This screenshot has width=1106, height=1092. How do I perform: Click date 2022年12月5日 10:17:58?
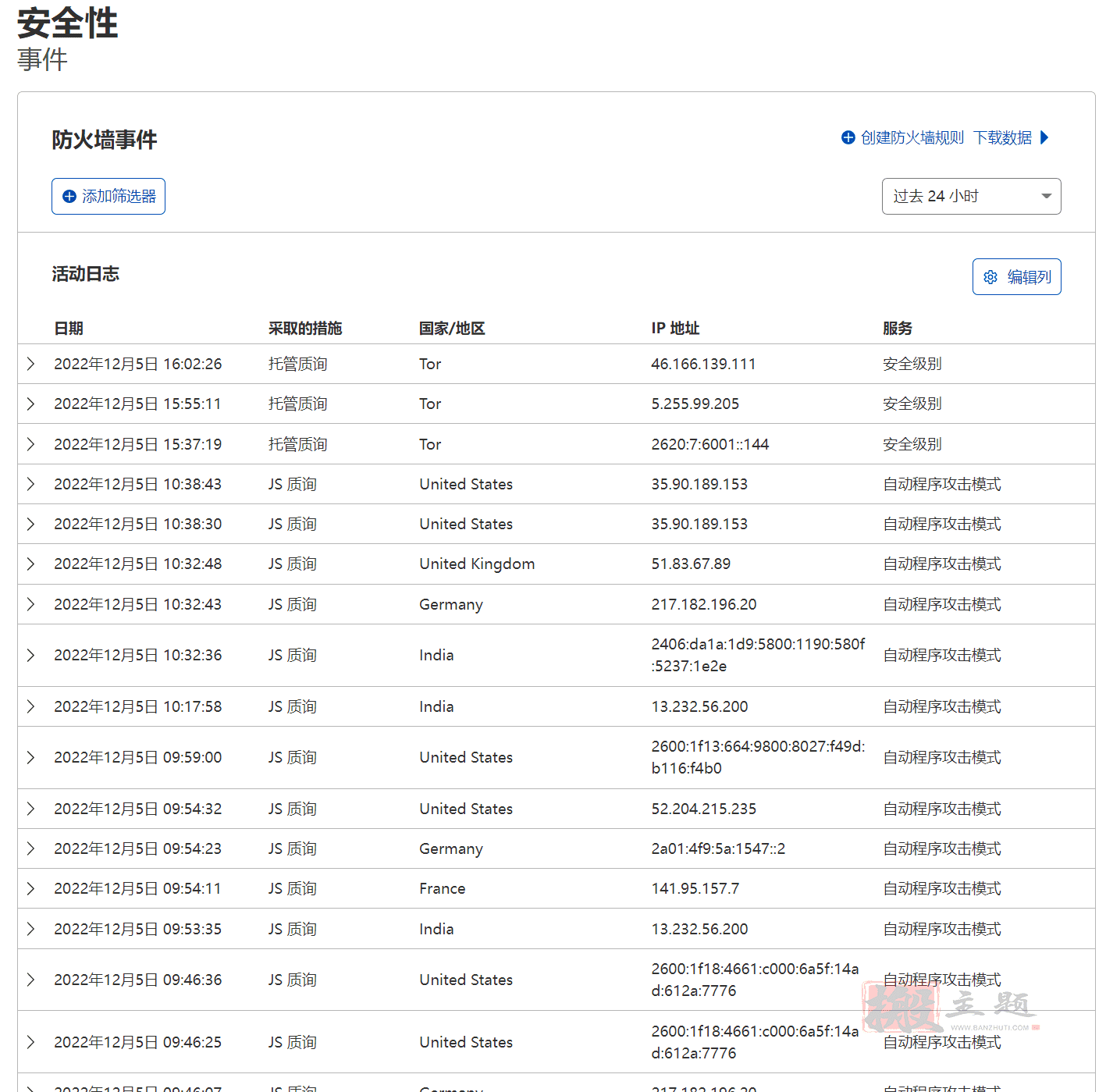(137, 706)
